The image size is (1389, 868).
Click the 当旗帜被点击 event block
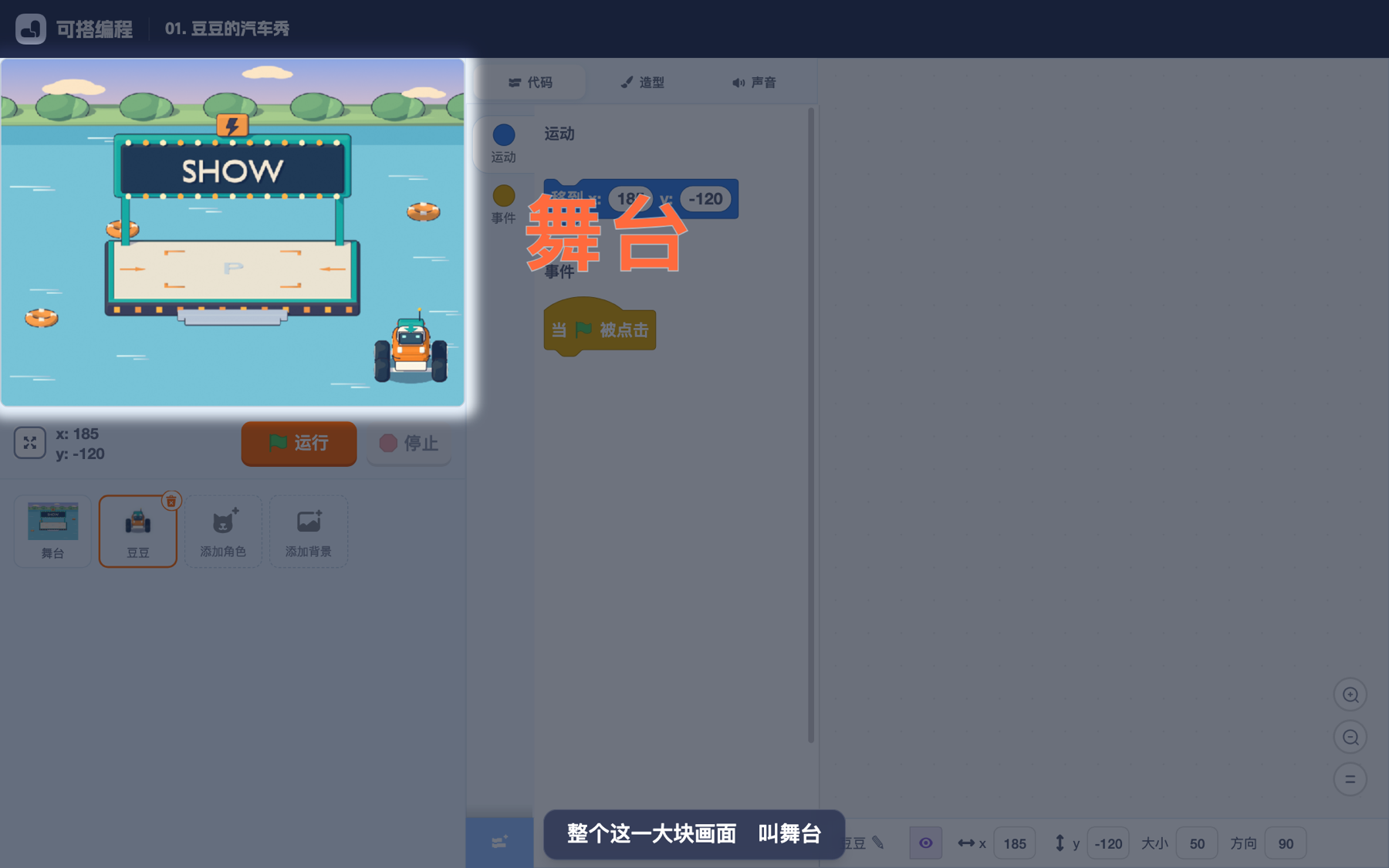tap(600, 326)
